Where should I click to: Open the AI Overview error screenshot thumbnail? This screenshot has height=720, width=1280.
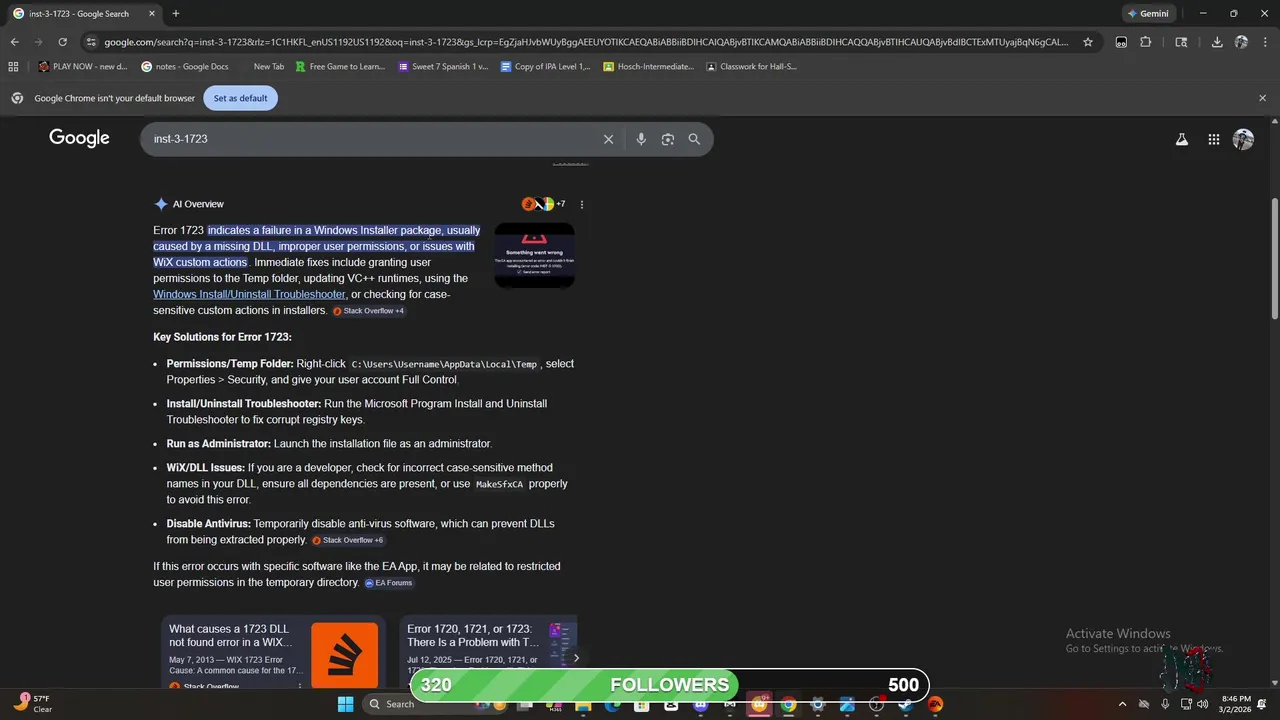534,255
